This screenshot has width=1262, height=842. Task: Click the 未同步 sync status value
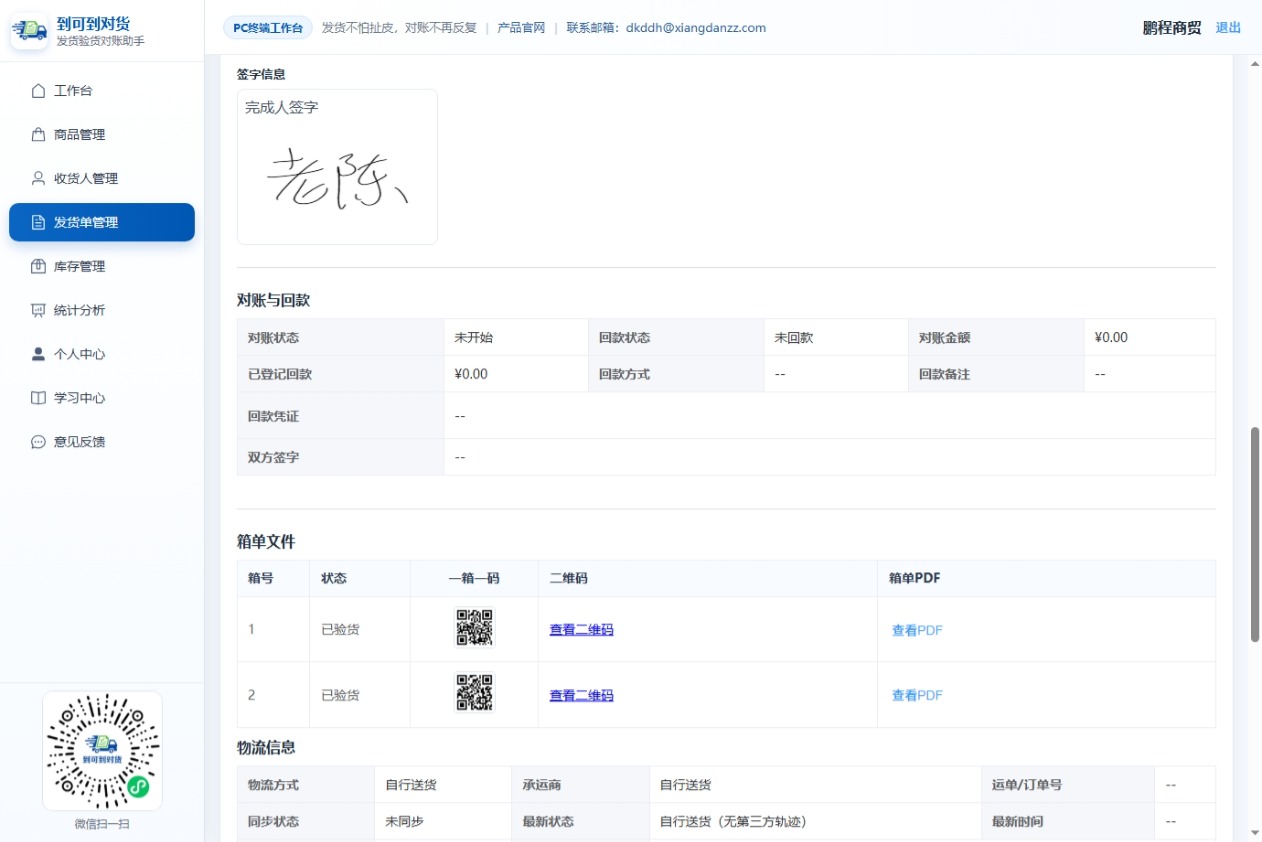pyautogui.click(x=404, y=821)
